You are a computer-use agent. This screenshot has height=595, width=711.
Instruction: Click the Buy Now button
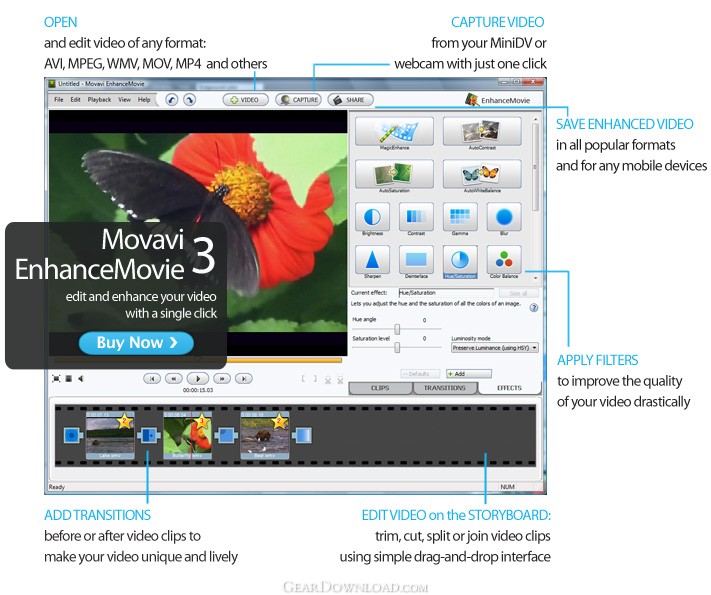click(136, 343)
